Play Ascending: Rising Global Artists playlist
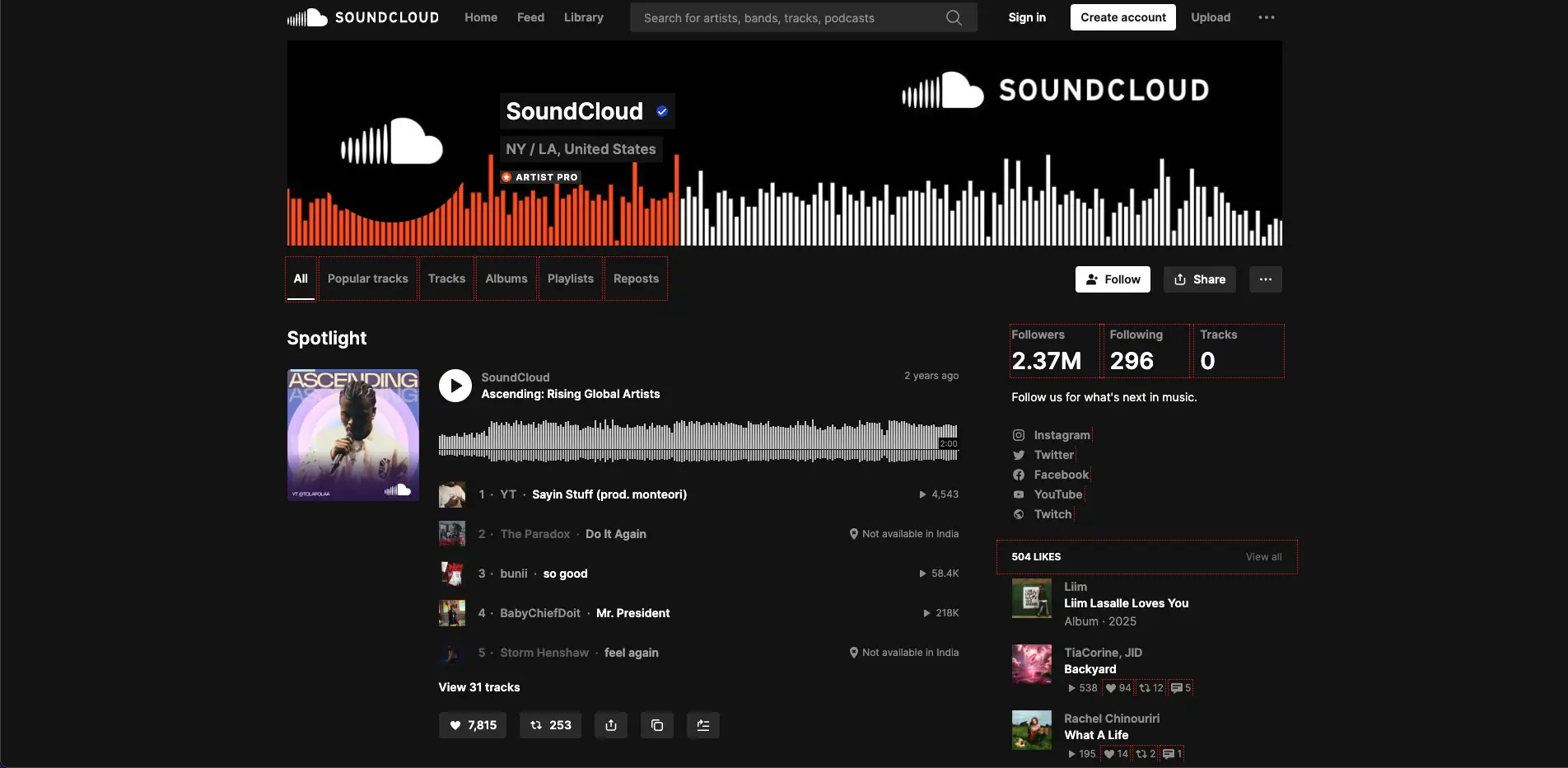This screenshot has width=1568, height=768. point(455,386)
